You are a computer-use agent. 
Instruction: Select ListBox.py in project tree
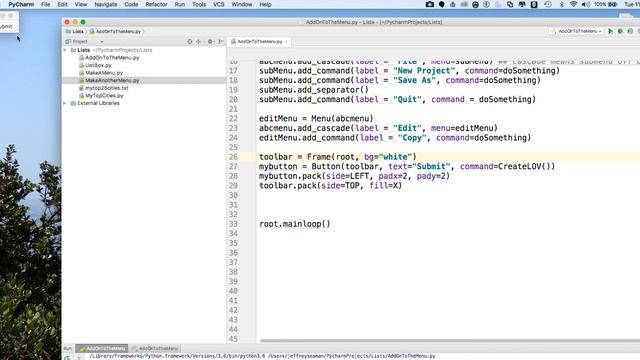(98, 65)
